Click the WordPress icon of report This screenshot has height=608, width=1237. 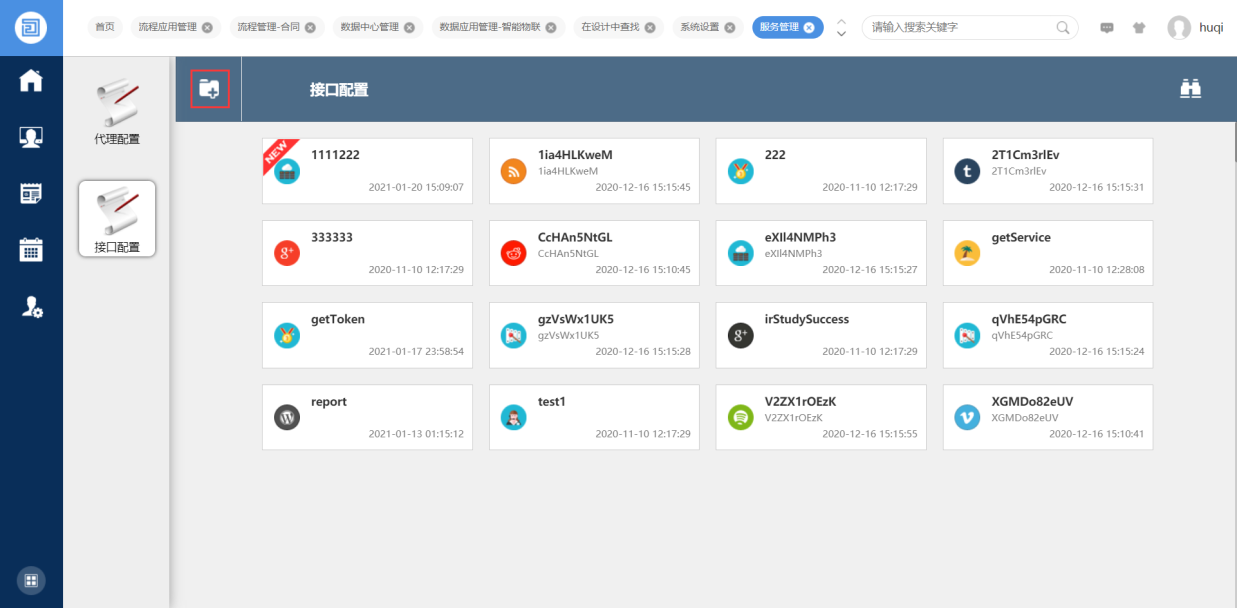click(287, 418)
